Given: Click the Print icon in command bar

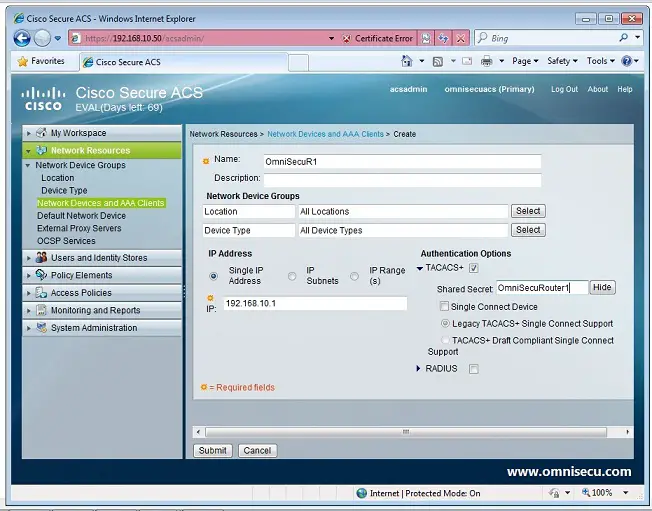Looking at the screenshot, I should tap(486, 62).
